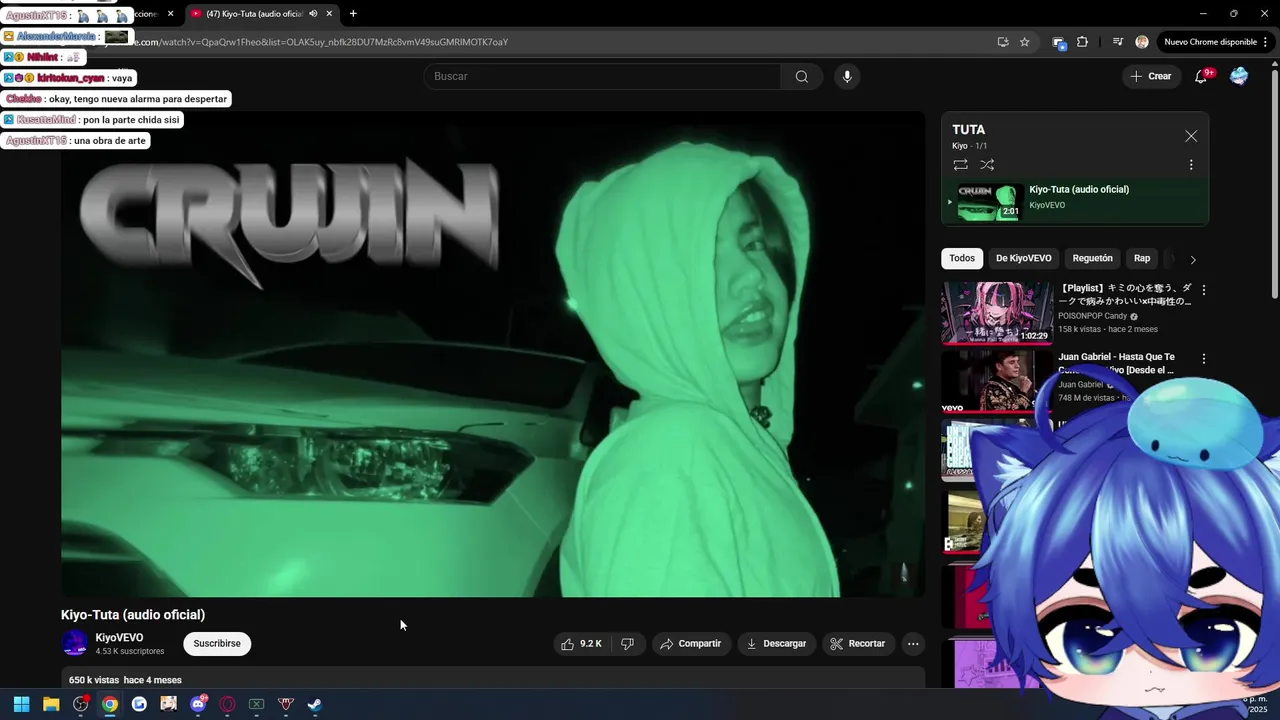This screenshot has height=720, width=1280.
Task: Play Kiyo-Tuta item in the playlist panel
Action: coord(1076,202)
